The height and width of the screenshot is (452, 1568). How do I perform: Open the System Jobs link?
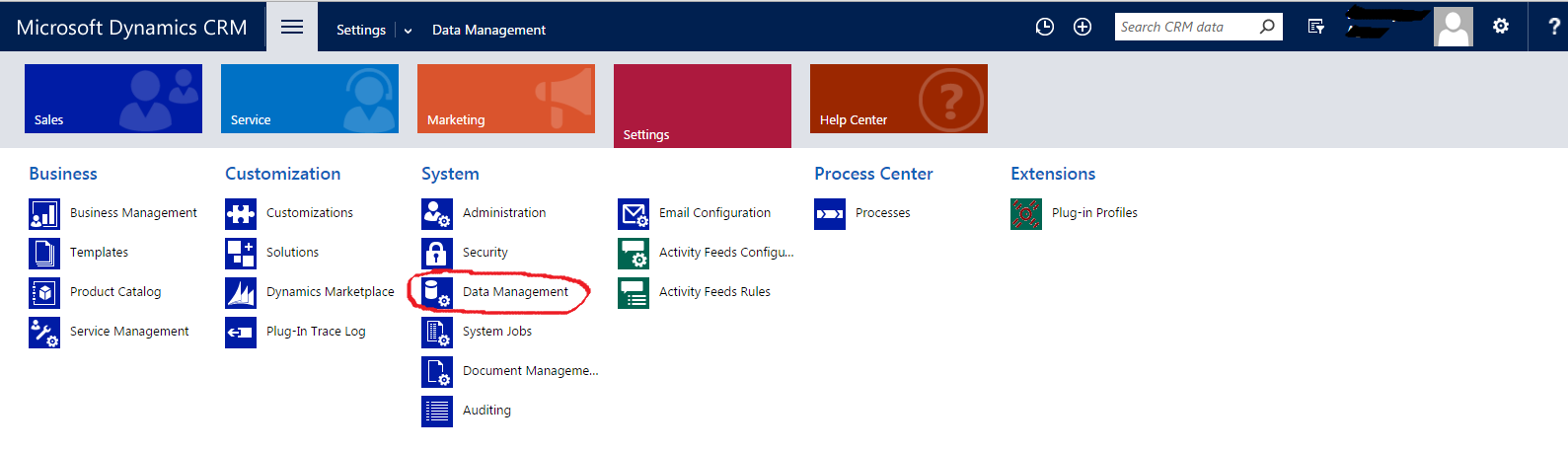(497, 332)
